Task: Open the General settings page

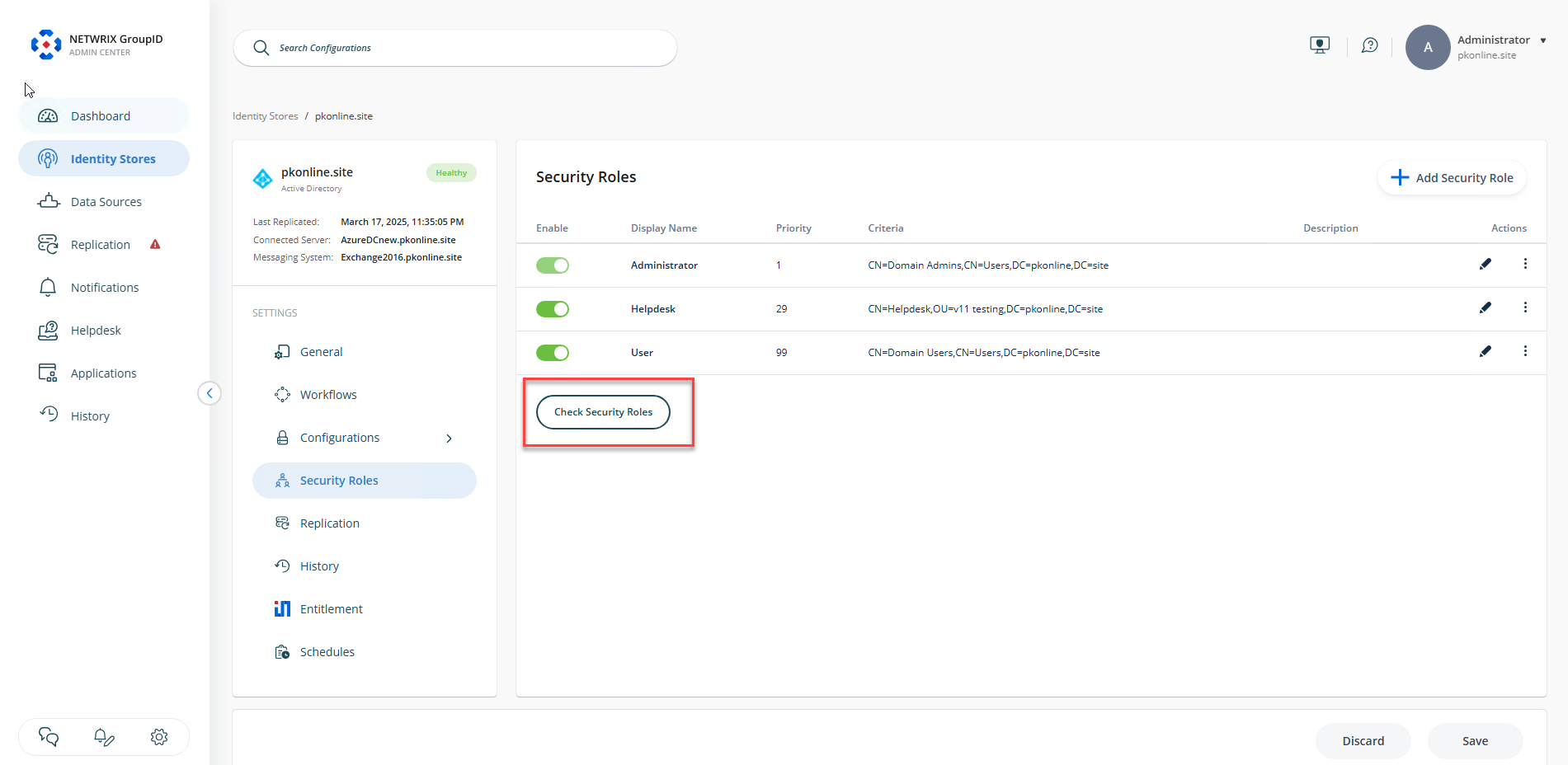Action: (x=321, y=351)
